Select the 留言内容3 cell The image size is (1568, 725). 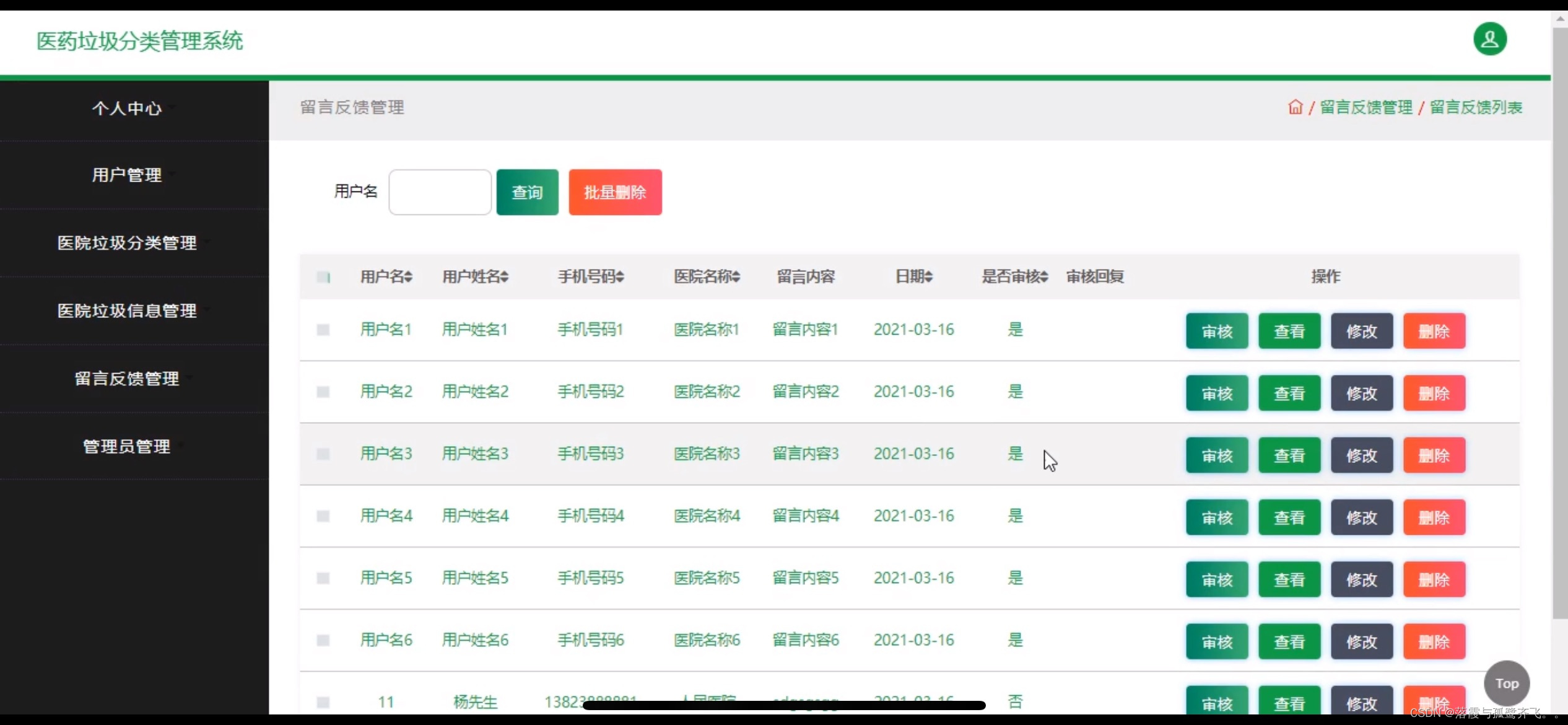coord(805,454)
